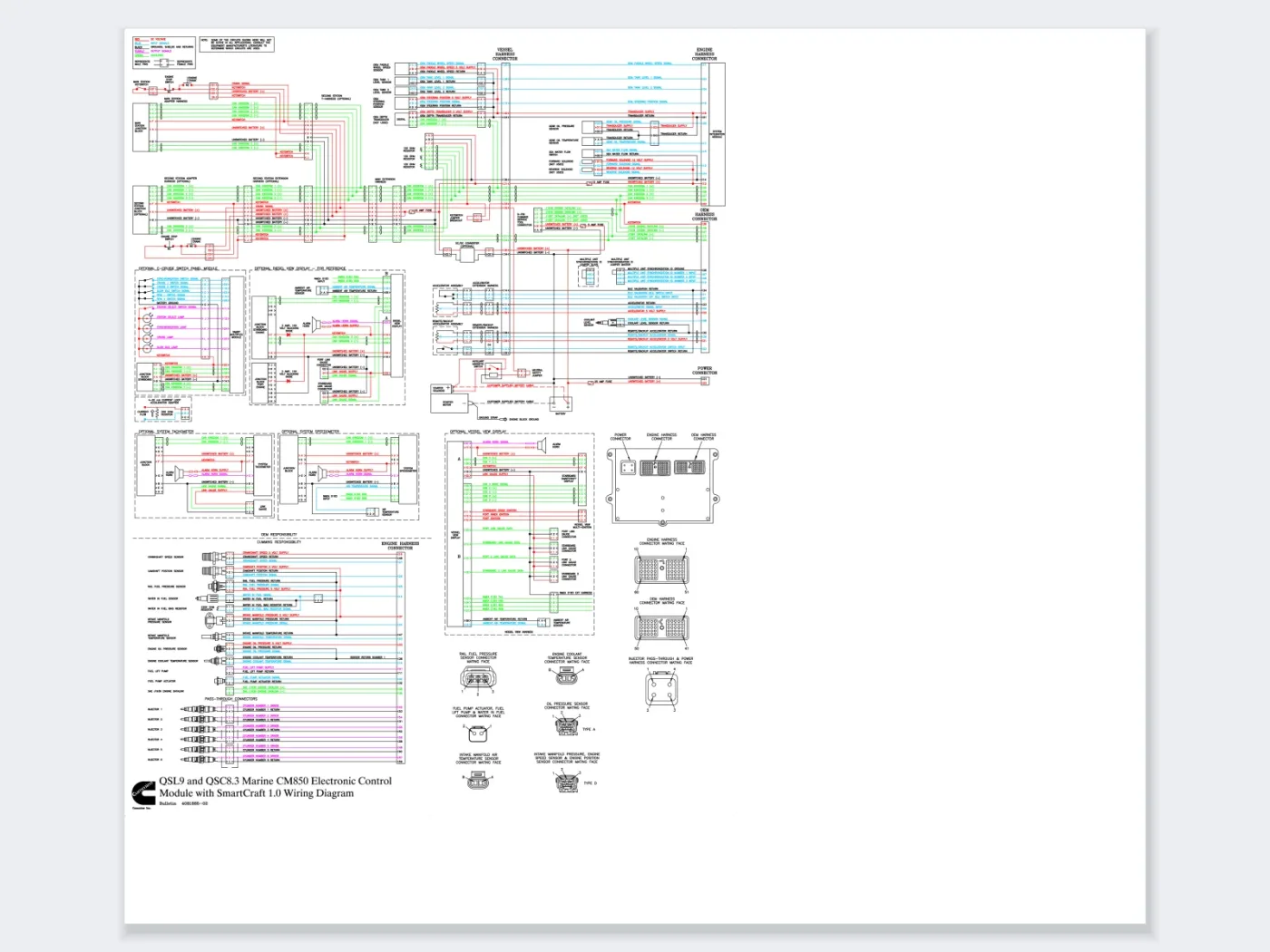Click the alarm horn symbol in System Tachometer section
The width and height of the screenshot is (1270, 952).
click(181, 473)
